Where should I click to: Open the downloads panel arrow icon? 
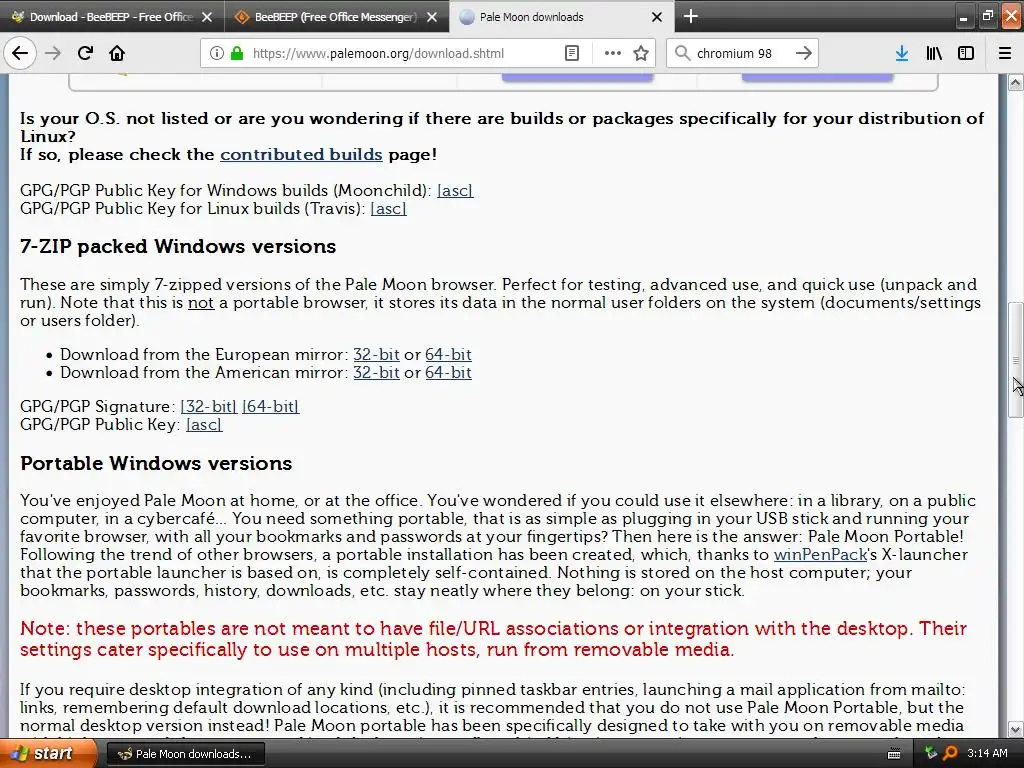click(x=902, y=53)
